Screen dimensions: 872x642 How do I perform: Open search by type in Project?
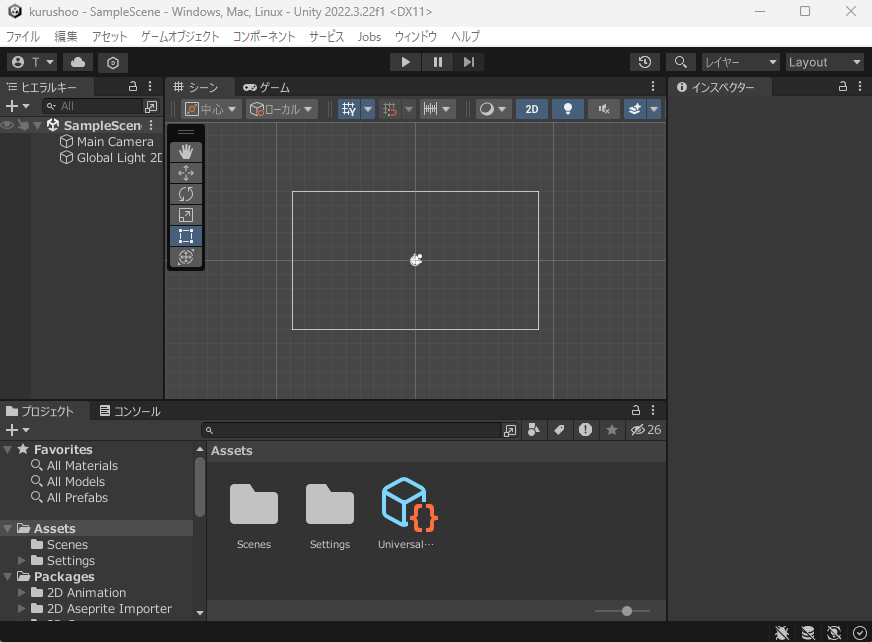click(534, 430)
